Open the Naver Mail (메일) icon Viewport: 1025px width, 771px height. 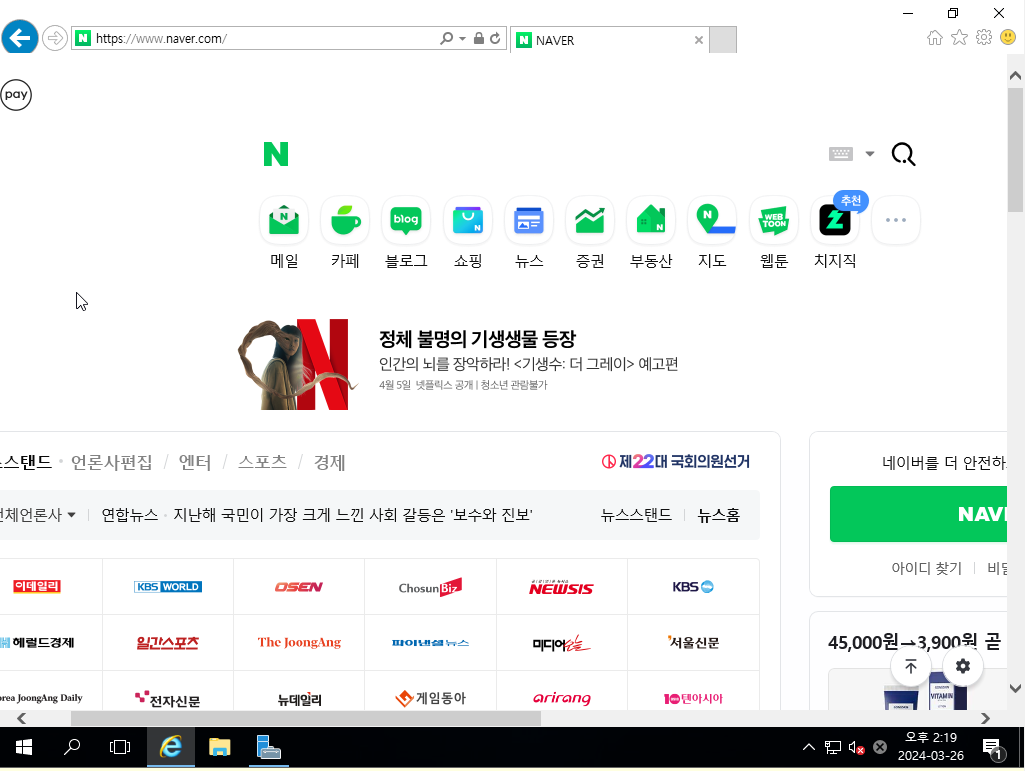point(284,220)
